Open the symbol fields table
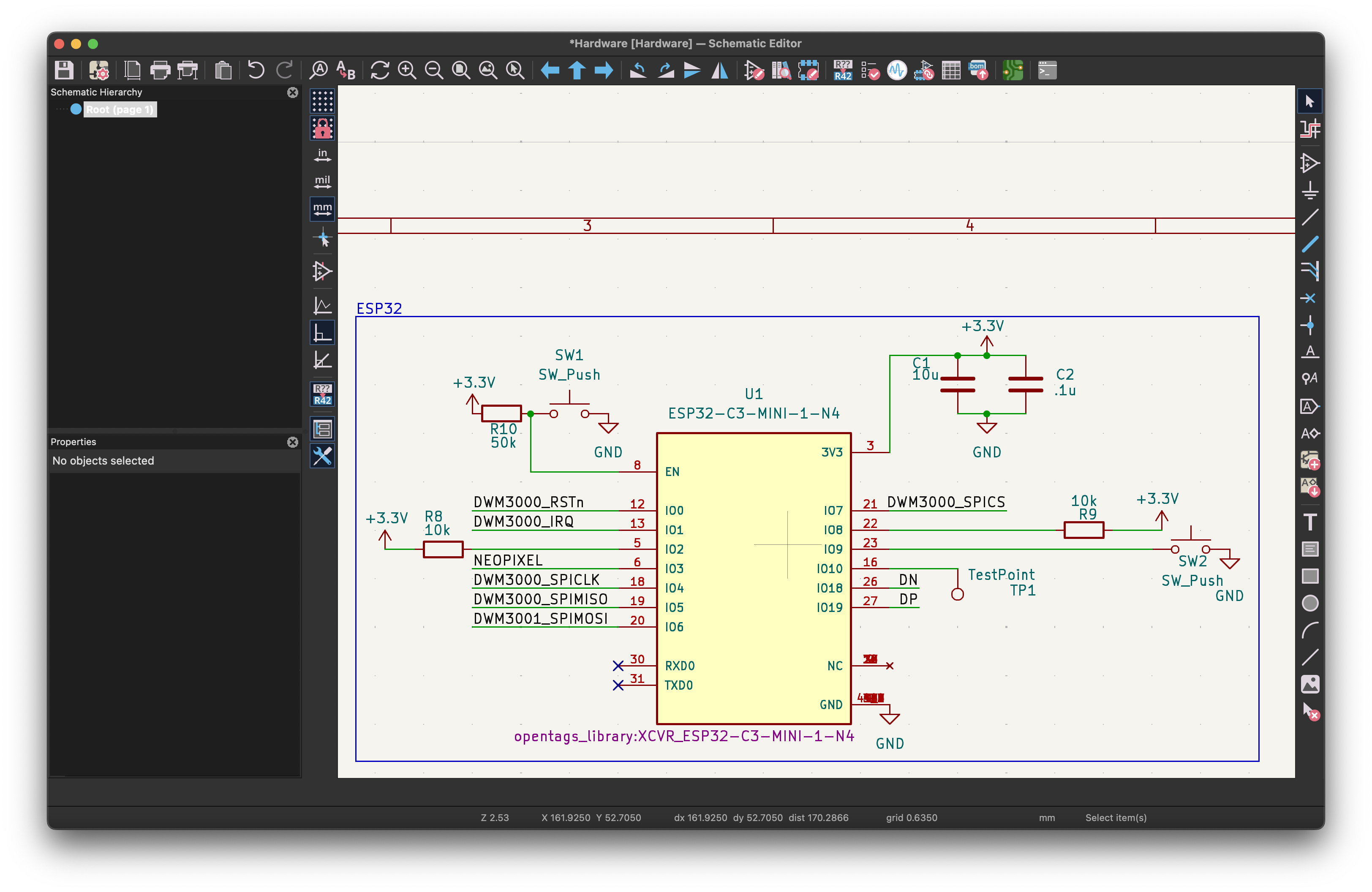This screenshot has width=1372, height=892. coord(951,70)
